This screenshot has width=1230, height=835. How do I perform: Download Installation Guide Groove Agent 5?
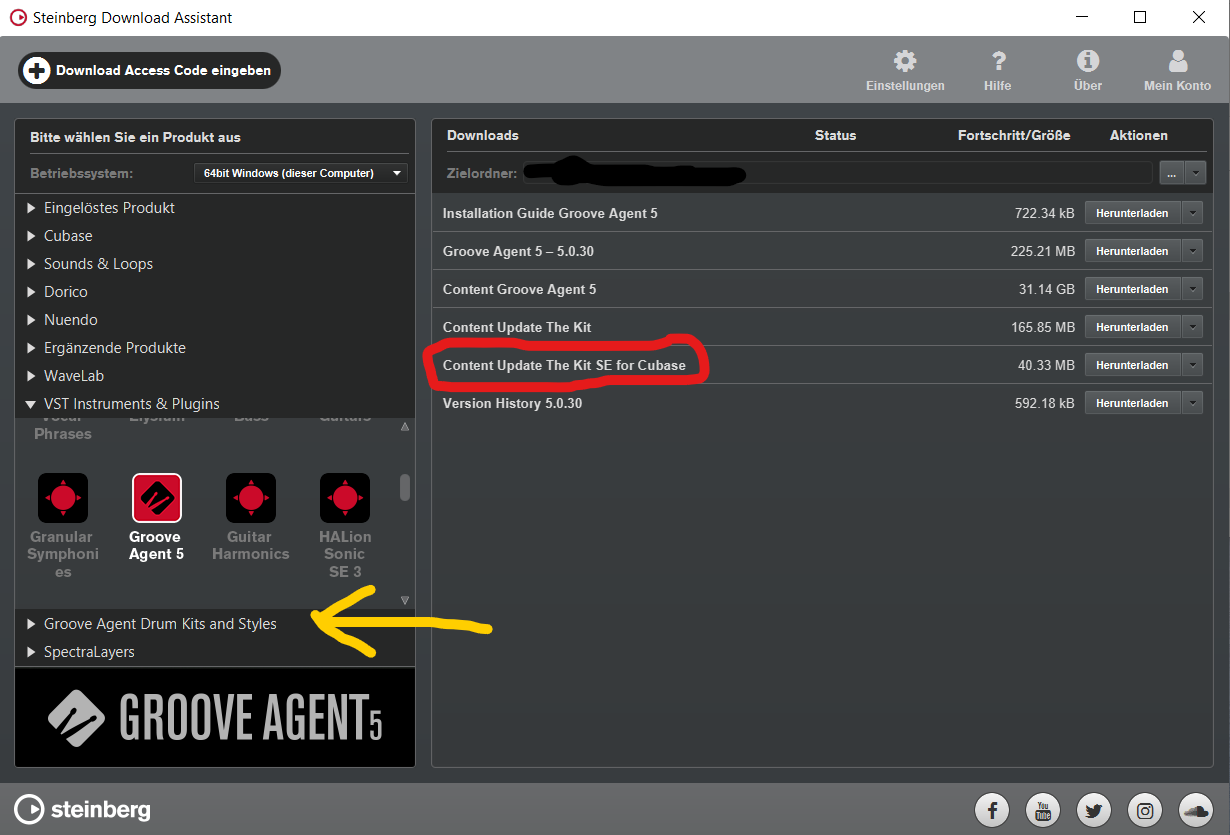(1132, 213)
